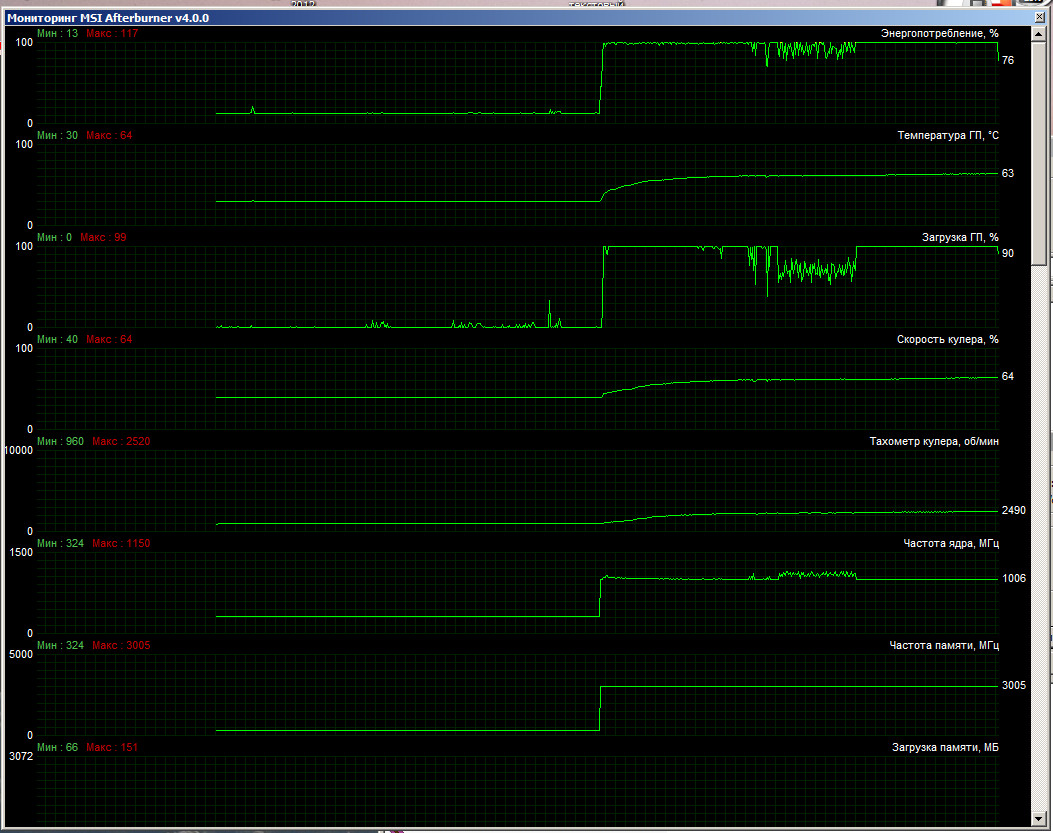1053x833 pixels.
Task: Click the 'Макс : 117' power value
Action: tap(112, 34)
